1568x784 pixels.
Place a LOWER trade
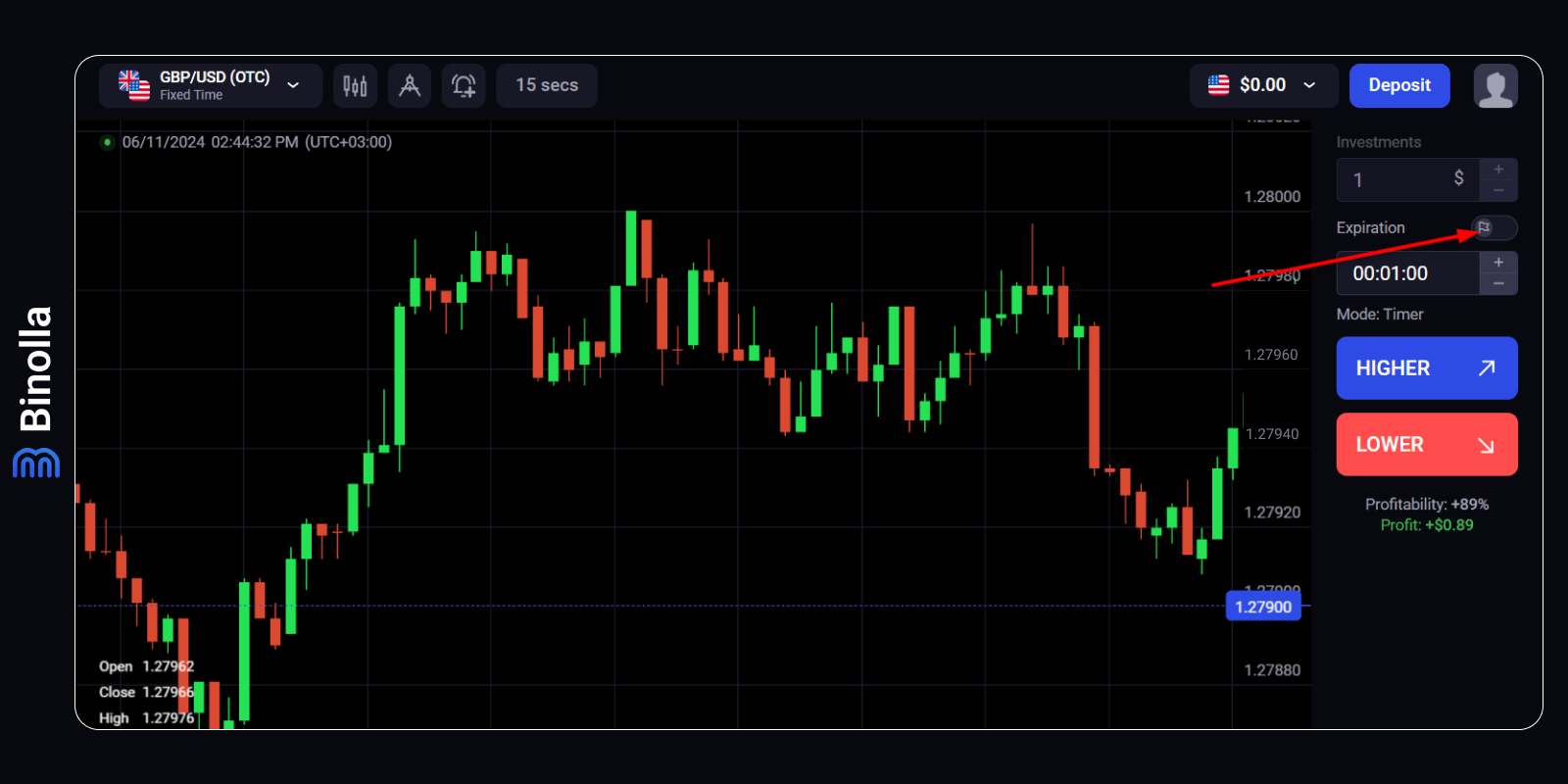pyautogui.click(x=1426, y=445)
